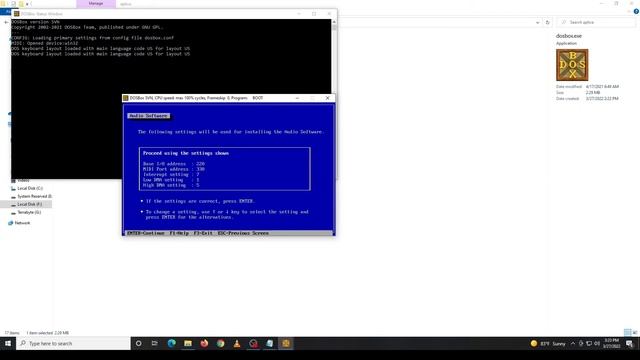Click the taskbar search box
This screenshot has height=360, width=640.
73,343
